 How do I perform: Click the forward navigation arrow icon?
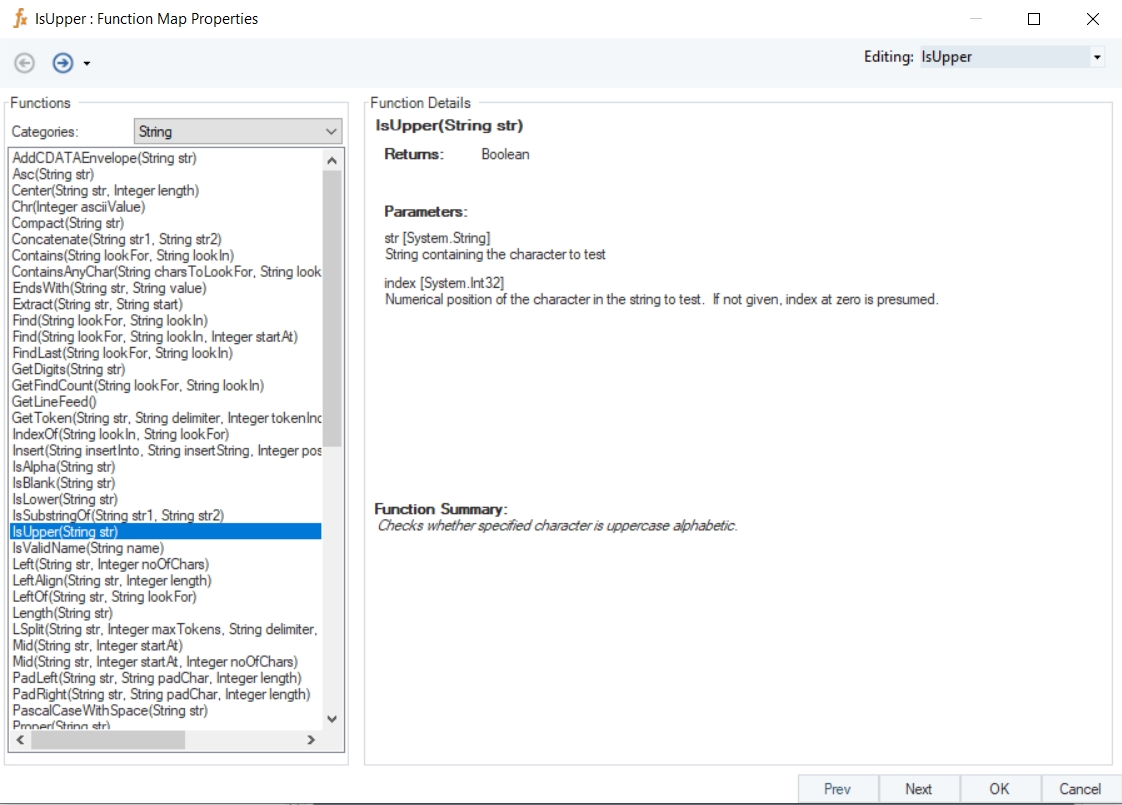click(63, 63)
